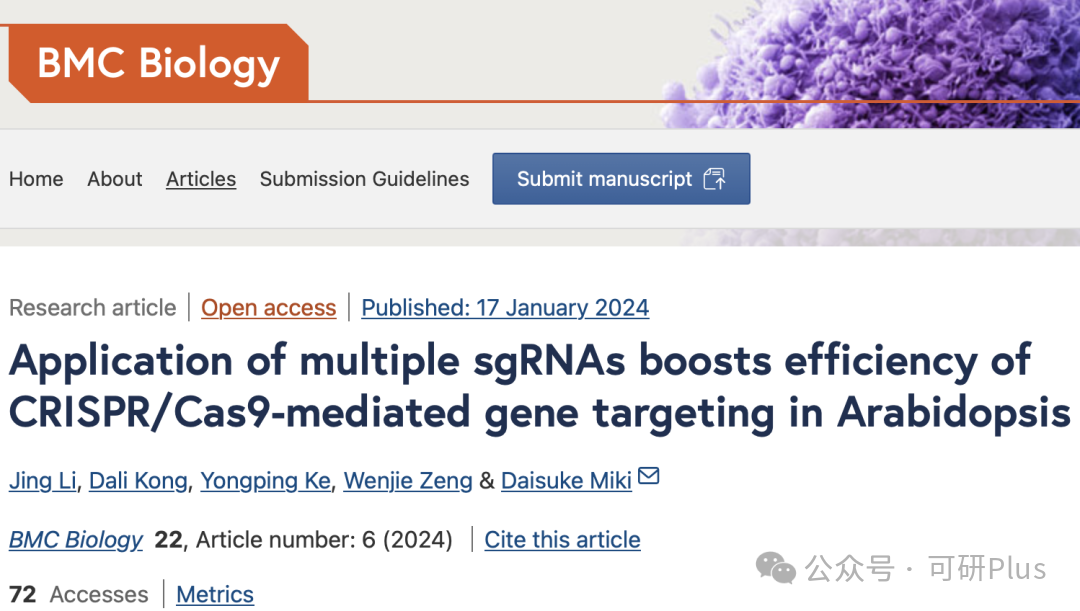Viewport: 1080px width, 611px height.
Task: Click the upload icon on Submit manuscript
Action: 714,179
